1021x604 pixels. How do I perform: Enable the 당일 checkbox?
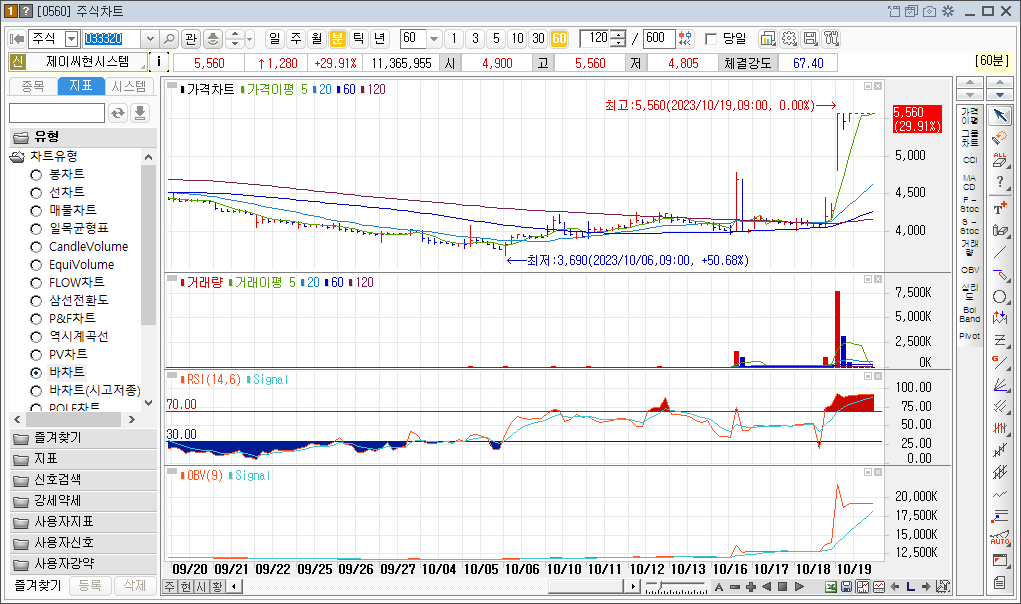711,39
